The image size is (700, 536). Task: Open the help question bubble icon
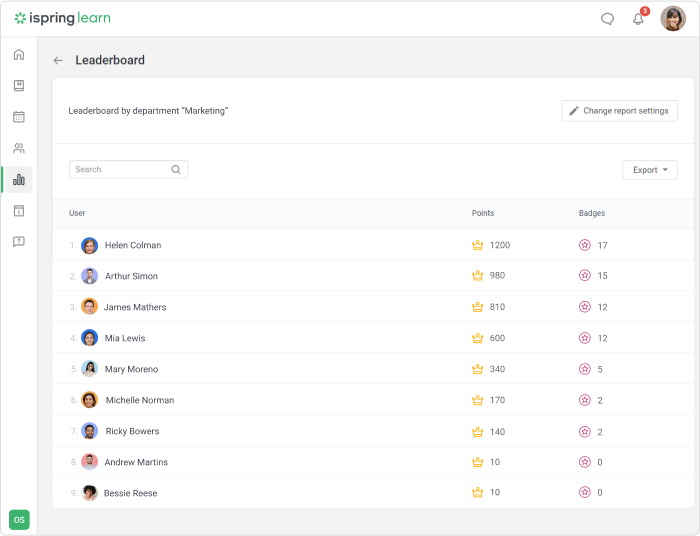[19, 242]
